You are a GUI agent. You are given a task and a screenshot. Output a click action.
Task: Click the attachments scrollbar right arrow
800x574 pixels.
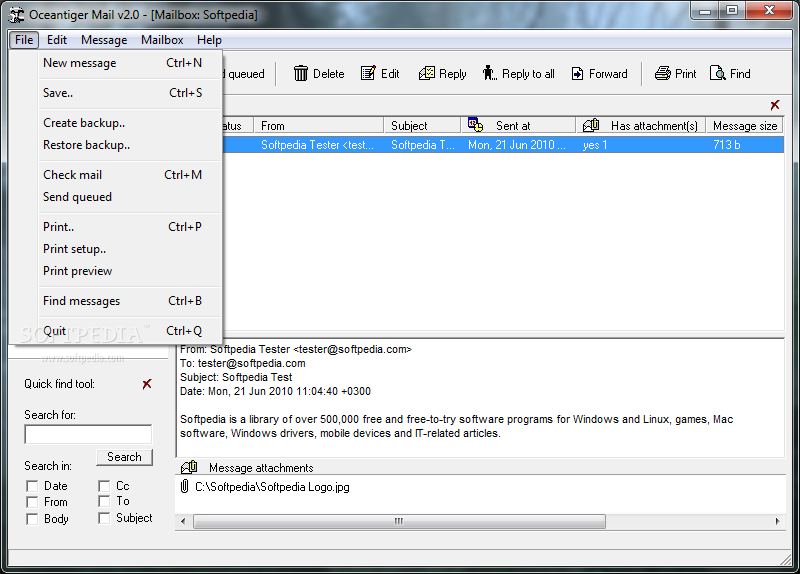click(x=777, y=521)
